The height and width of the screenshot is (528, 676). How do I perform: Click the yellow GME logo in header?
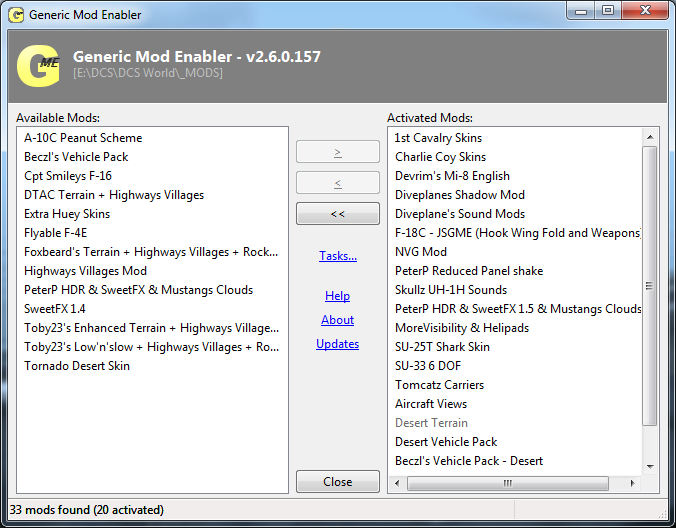38,66
